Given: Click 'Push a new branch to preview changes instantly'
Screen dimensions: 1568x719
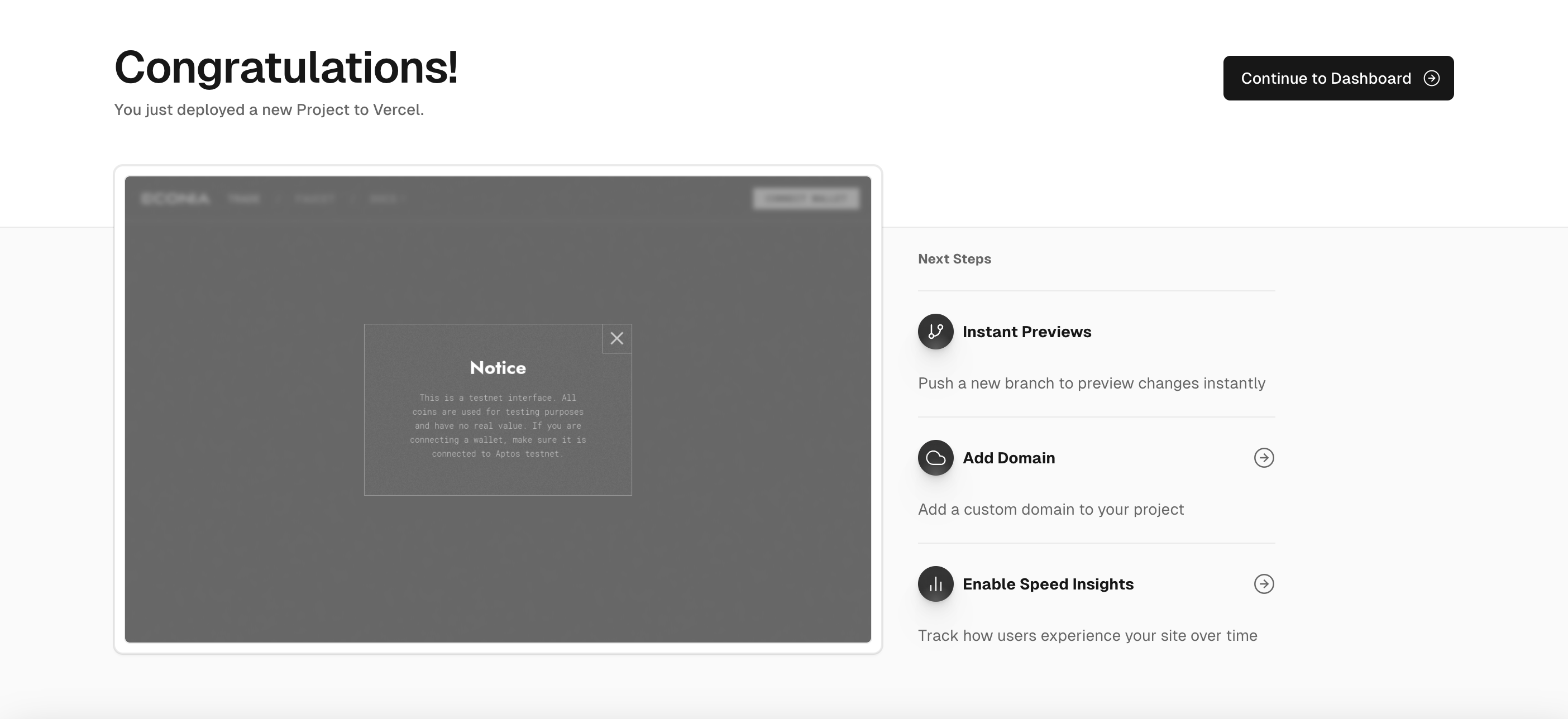Looking at the screenshot, I should click(x=1091, y=383).
